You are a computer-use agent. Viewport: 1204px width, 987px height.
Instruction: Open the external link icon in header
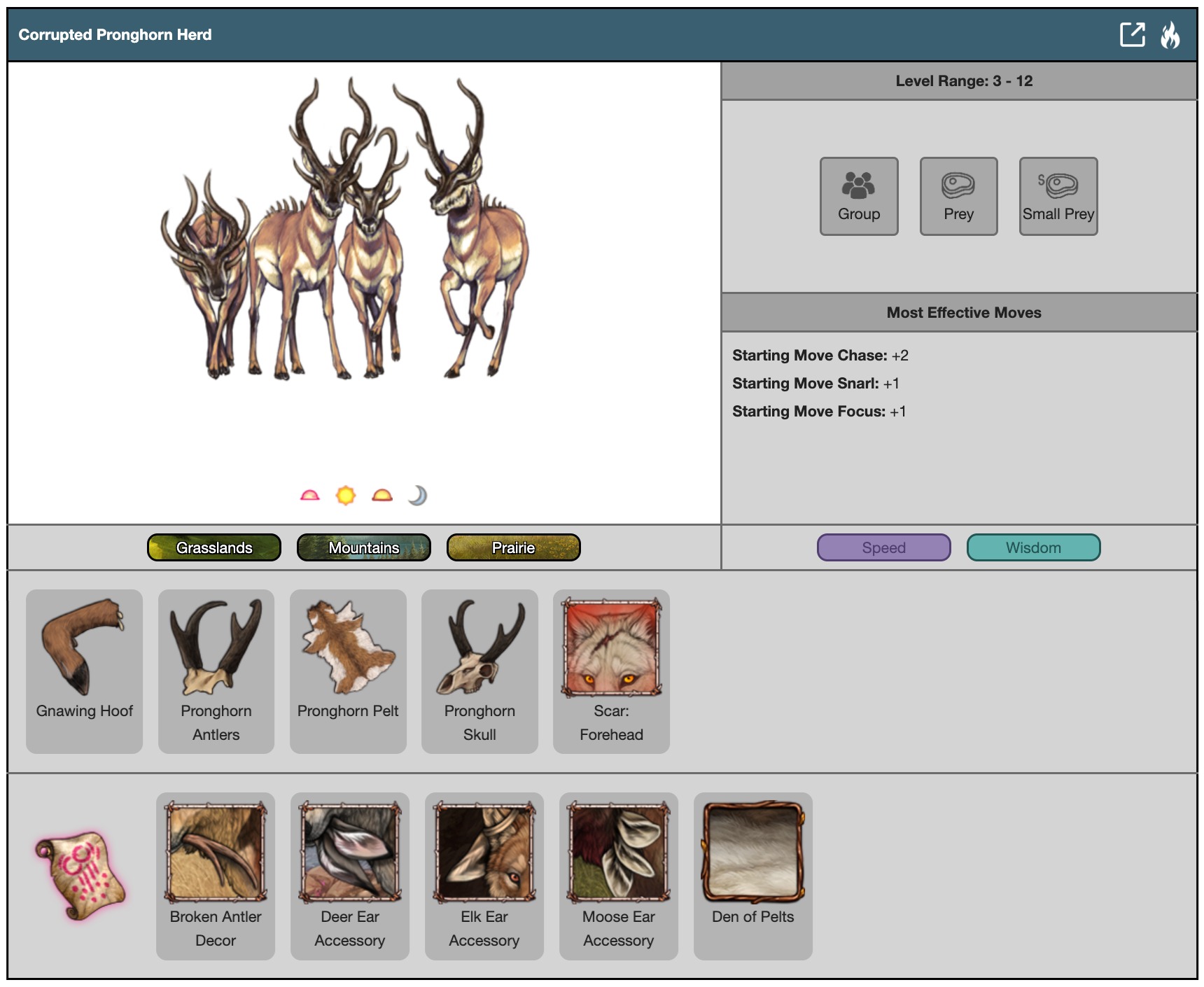coord(1132,34)
